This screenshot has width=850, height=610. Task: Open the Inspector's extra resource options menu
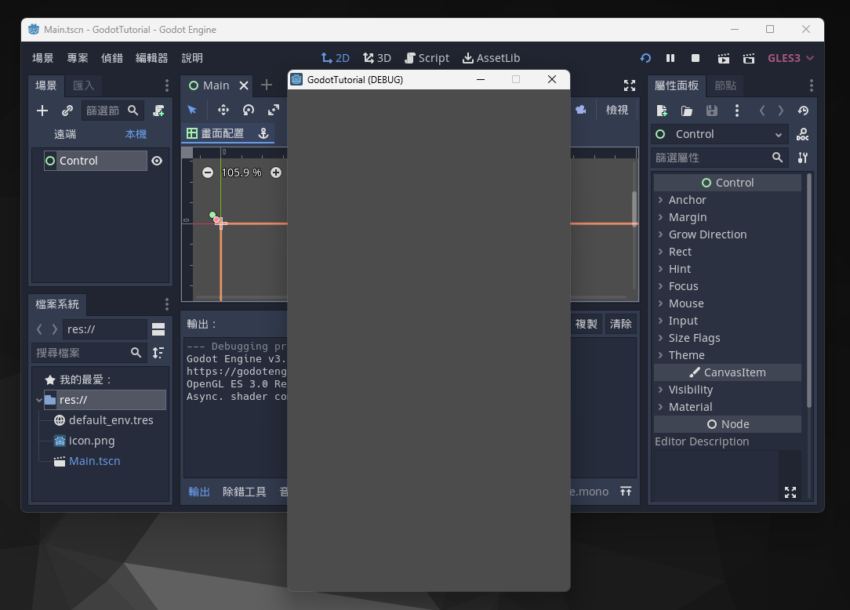pos(737,111)
